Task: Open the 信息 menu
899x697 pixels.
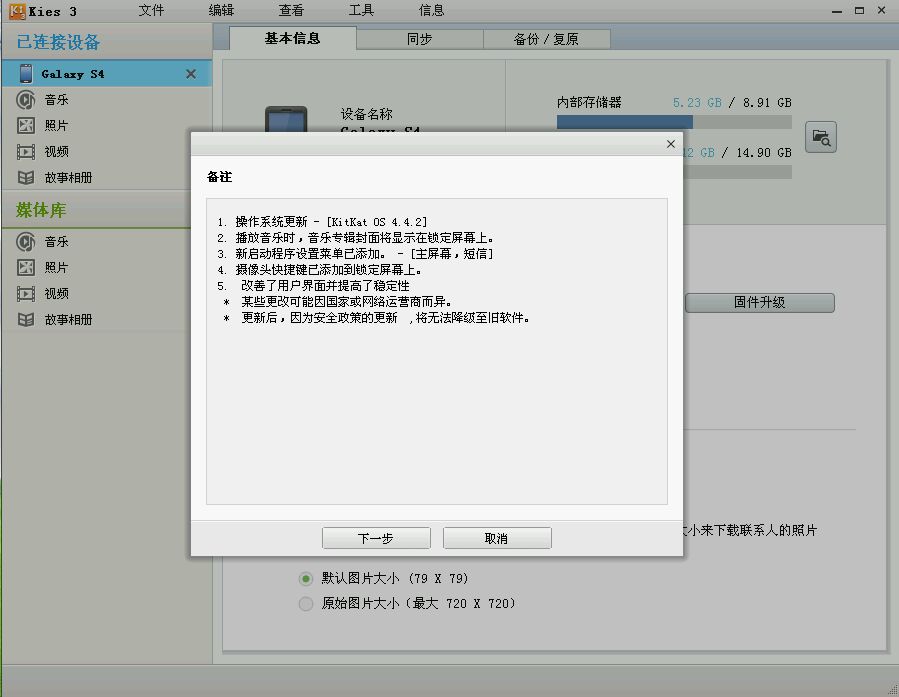Action: point(431,10)
